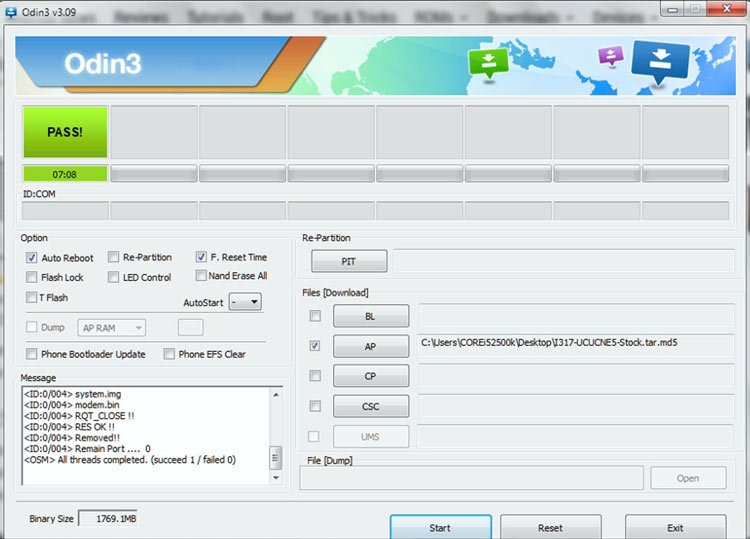Check the Nand Erase All option

201,275
